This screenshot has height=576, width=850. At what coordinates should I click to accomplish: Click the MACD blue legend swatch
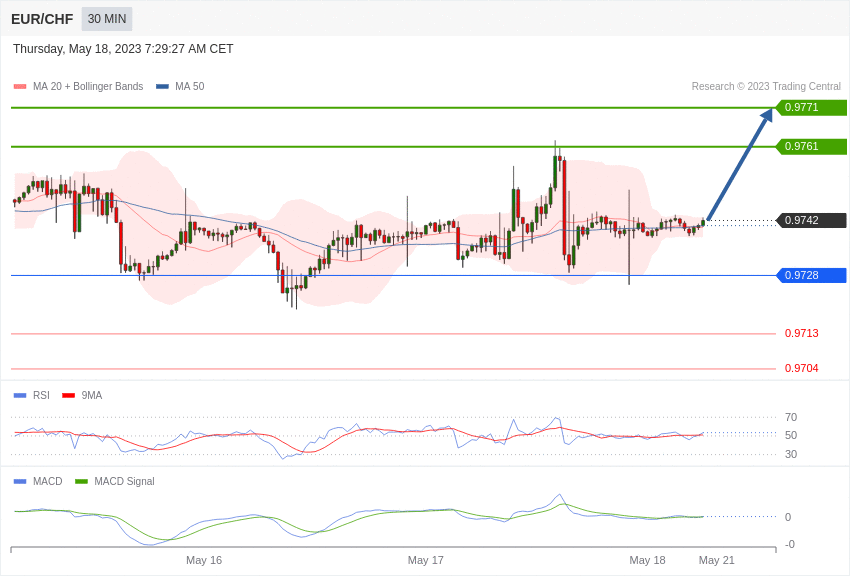point(20,481)
